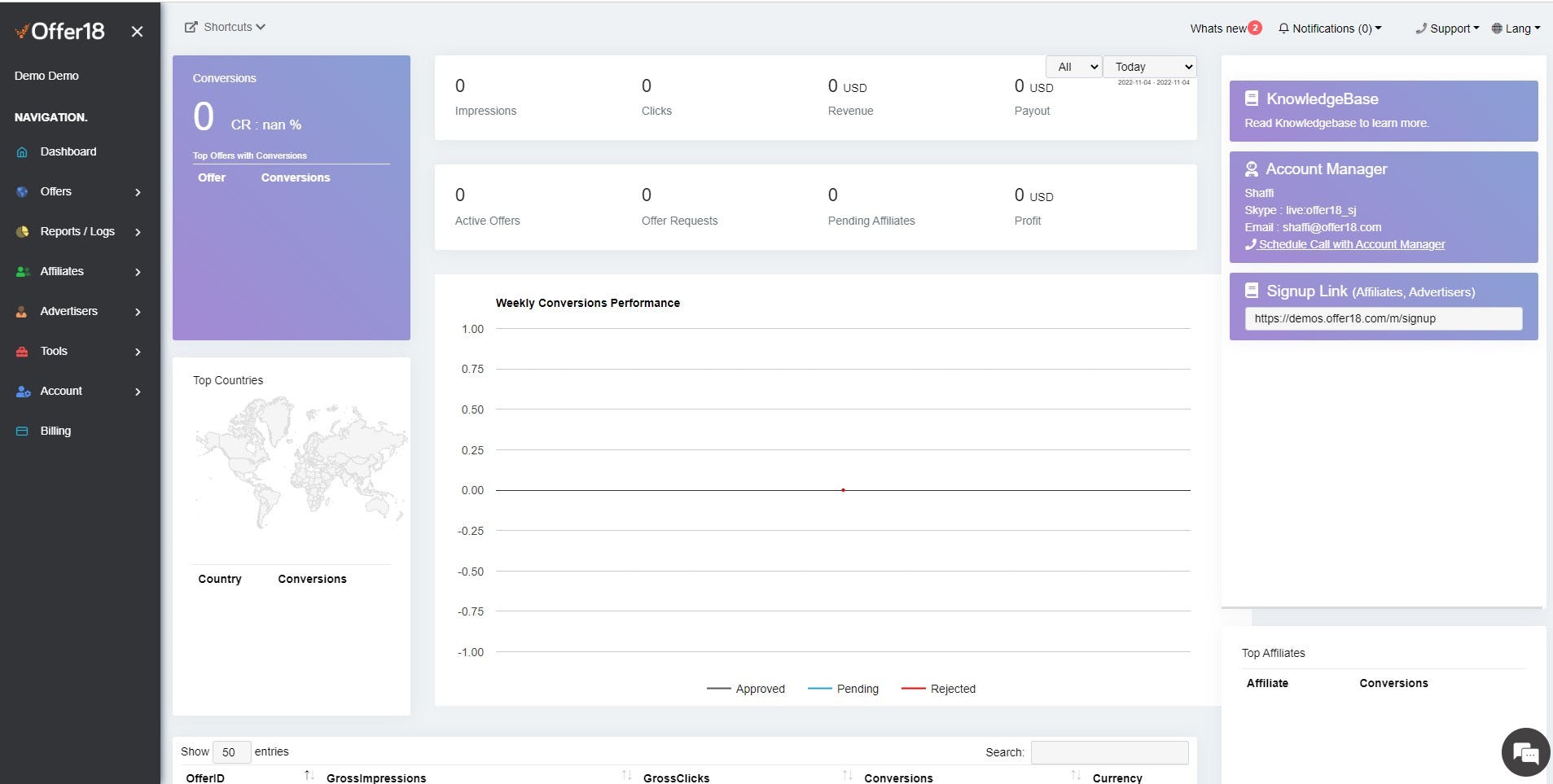
Task: Click the Reports / Logs pie chart icon
Action: click(22, 232)
